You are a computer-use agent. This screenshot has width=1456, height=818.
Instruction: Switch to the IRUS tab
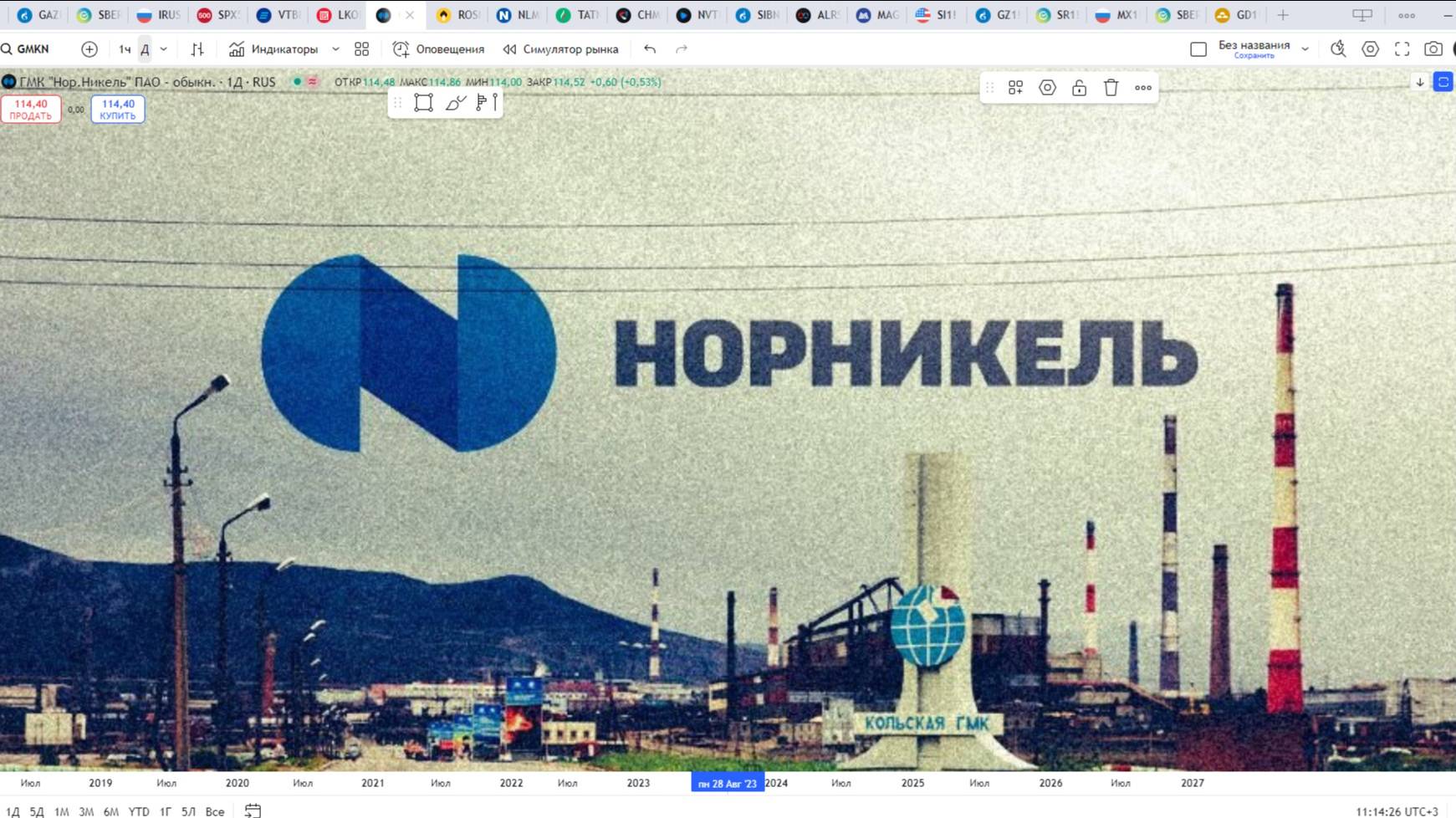[x=158, y=15]
